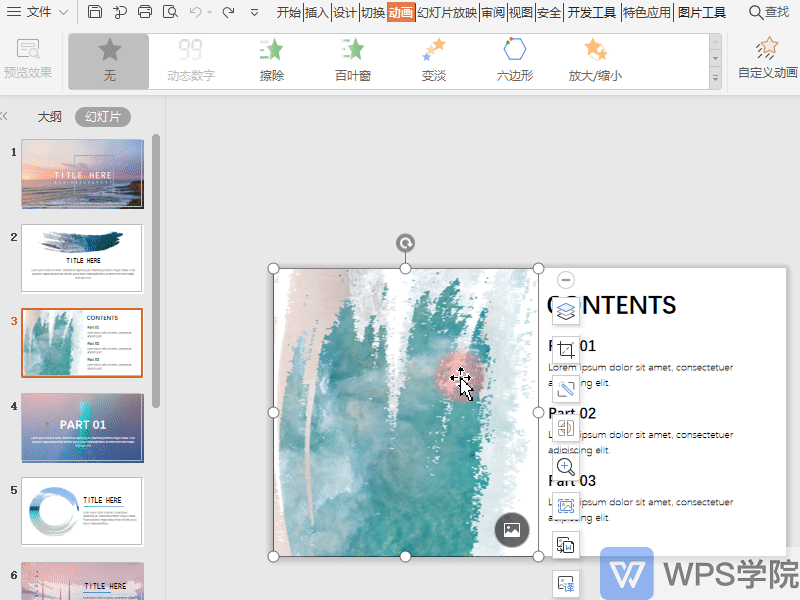Switch to the 大纲 outline view
The height and width of the screenshot is (600, 800).
[x=50, y=117]
